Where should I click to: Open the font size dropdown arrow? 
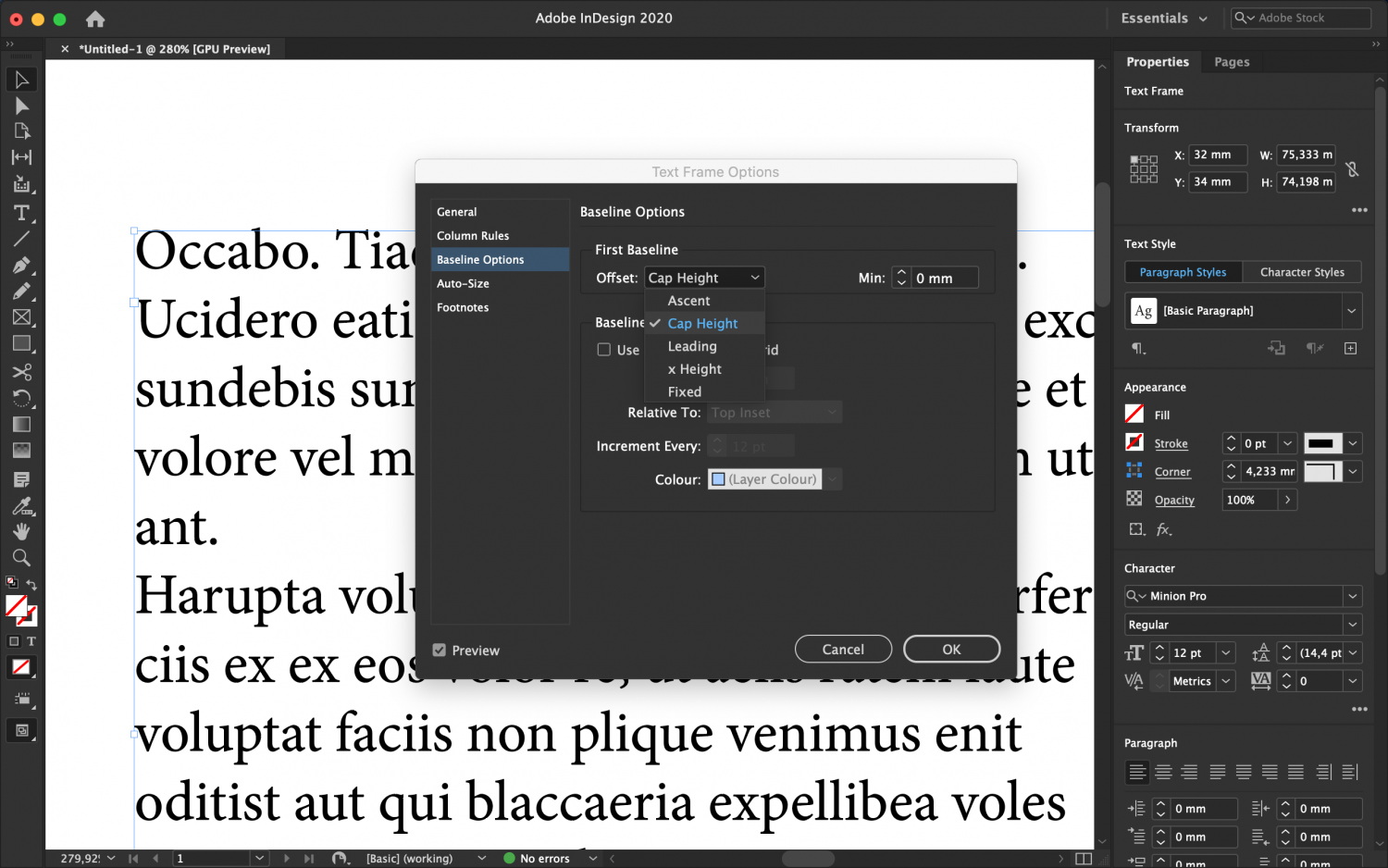(1226, 653)
